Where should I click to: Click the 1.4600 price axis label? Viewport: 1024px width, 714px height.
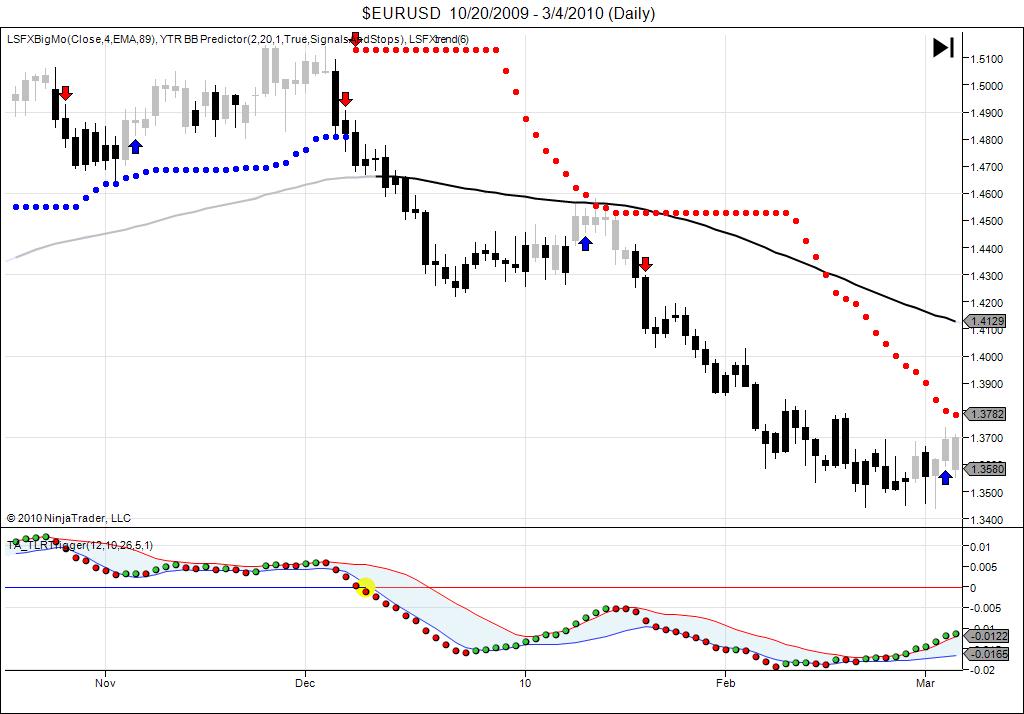987,194
